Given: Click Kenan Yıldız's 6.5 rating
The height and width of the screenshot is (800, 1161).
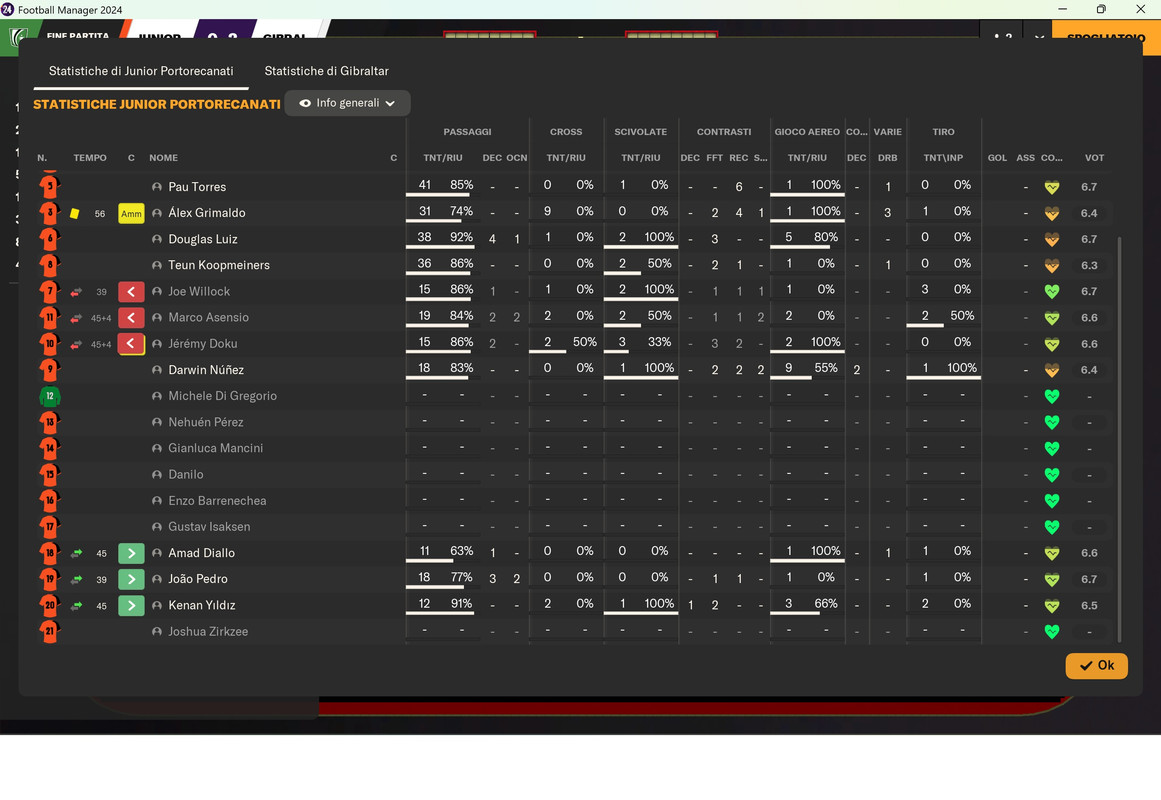Looking at the screenshot, I should [x=1088, y=605].
